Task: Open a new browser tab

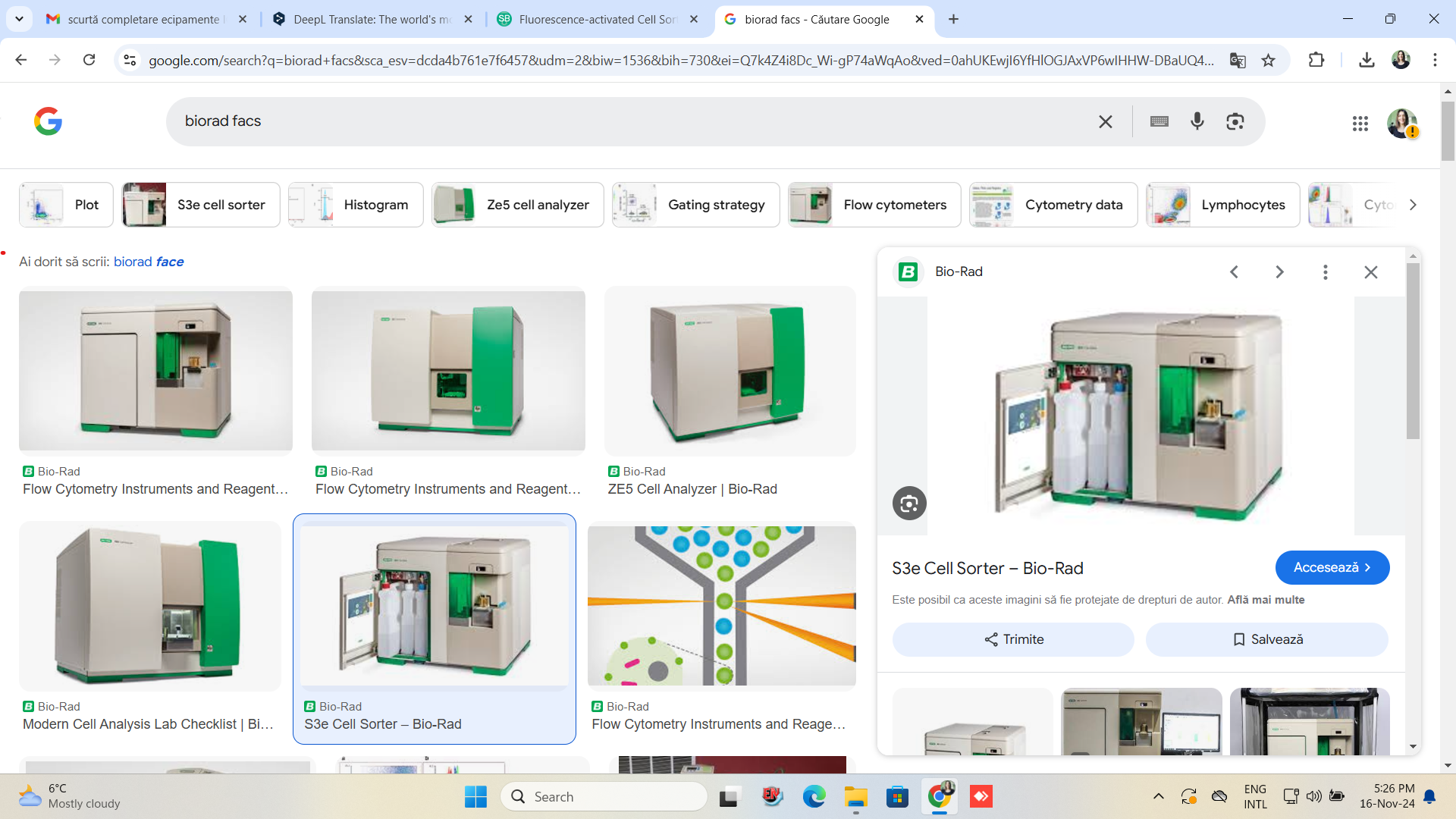Action: tap(954, 19)
